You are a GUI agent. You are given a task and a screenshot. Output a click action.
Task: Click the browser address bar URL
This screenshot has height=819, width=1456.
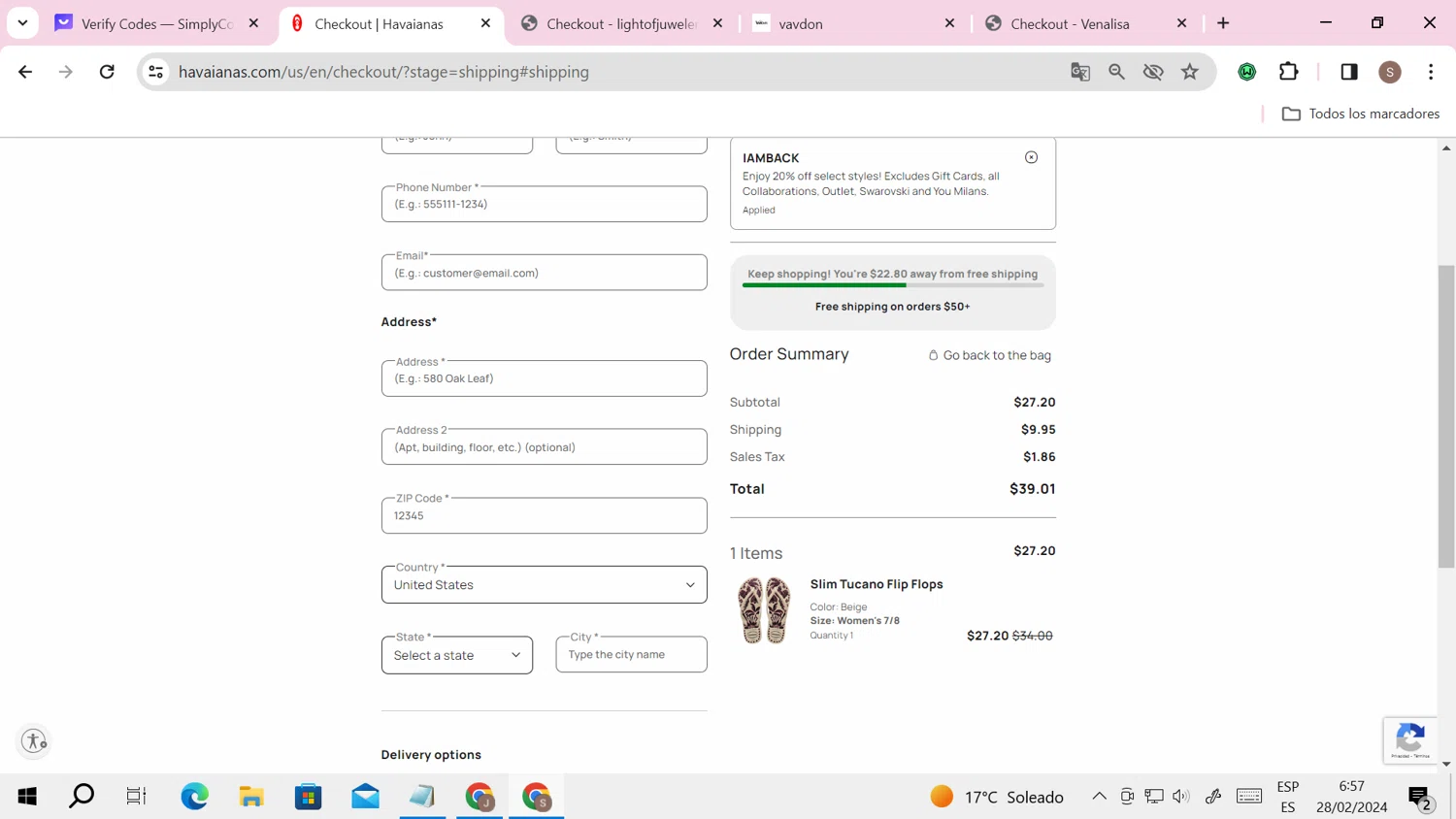pos(383,72)
